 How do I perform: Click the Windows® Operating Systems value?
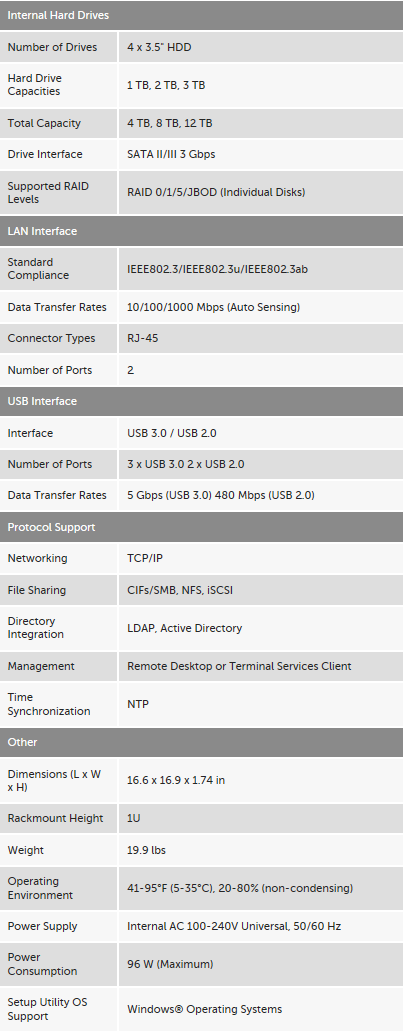(x=204, y=1009)
